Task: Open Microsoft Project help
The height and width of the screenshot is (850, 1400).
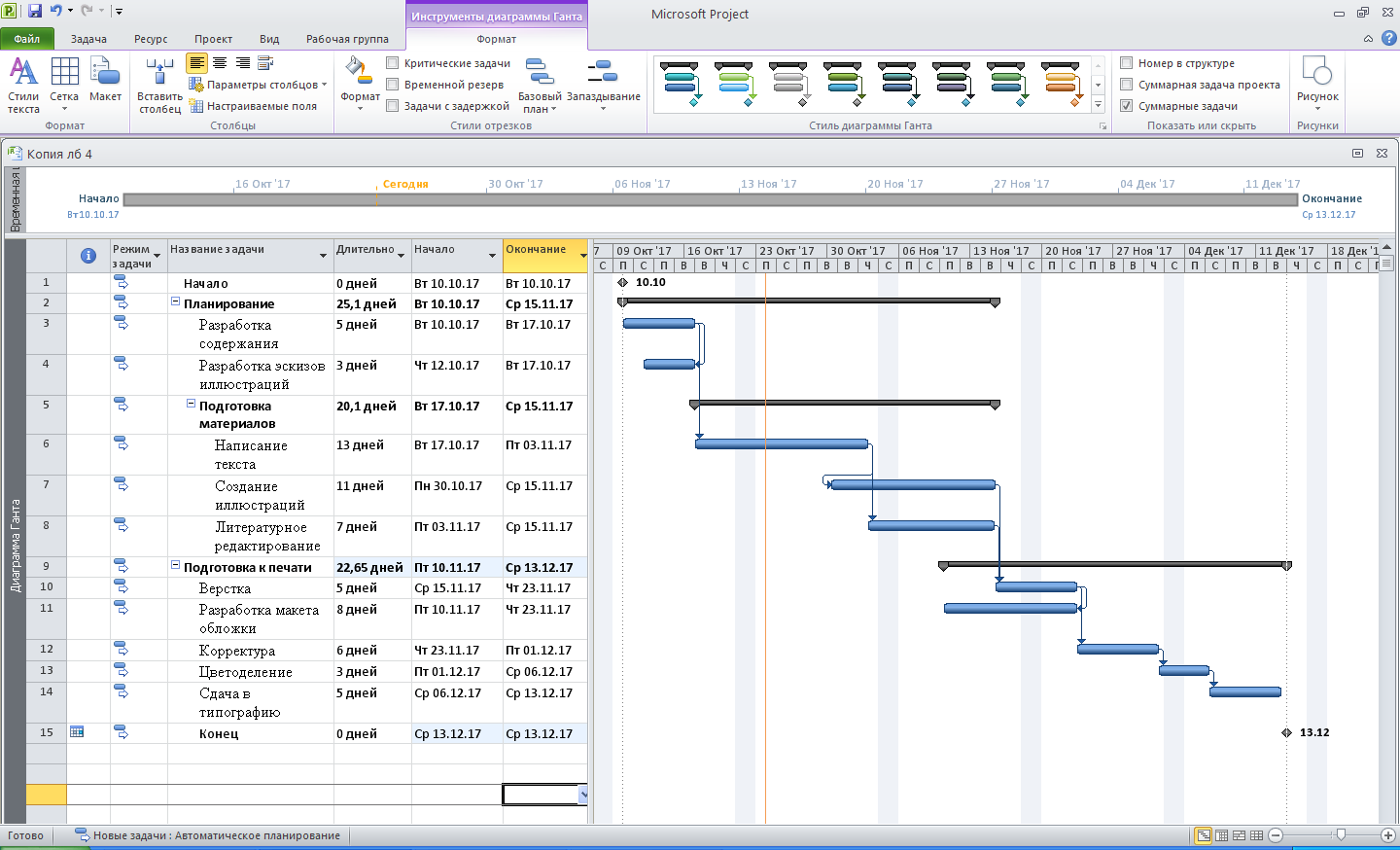Action: coord(1388,39)
